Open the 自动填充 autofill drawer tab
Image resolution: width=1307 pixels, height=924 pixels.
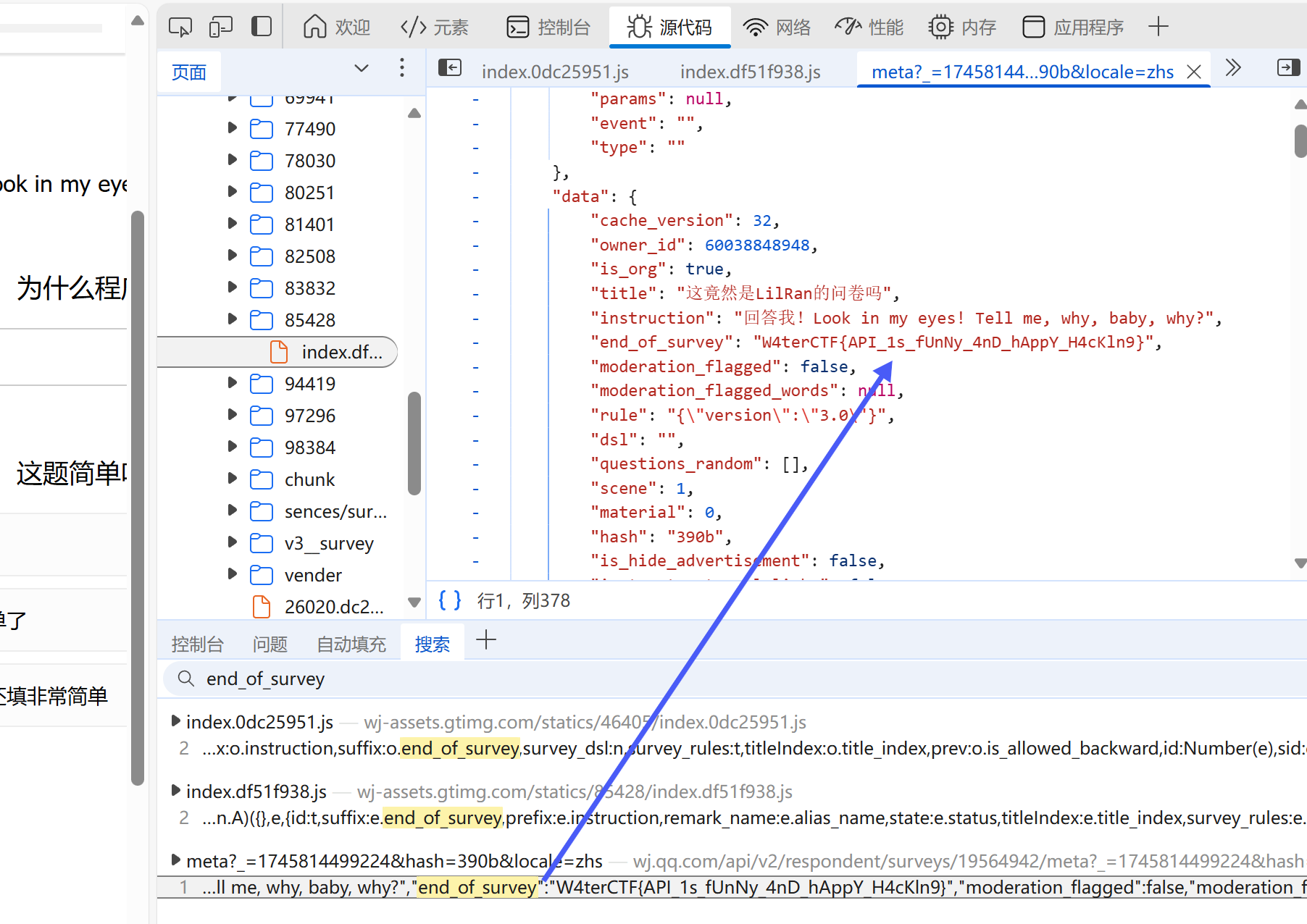pyautogui.click(x=351, y=644)
